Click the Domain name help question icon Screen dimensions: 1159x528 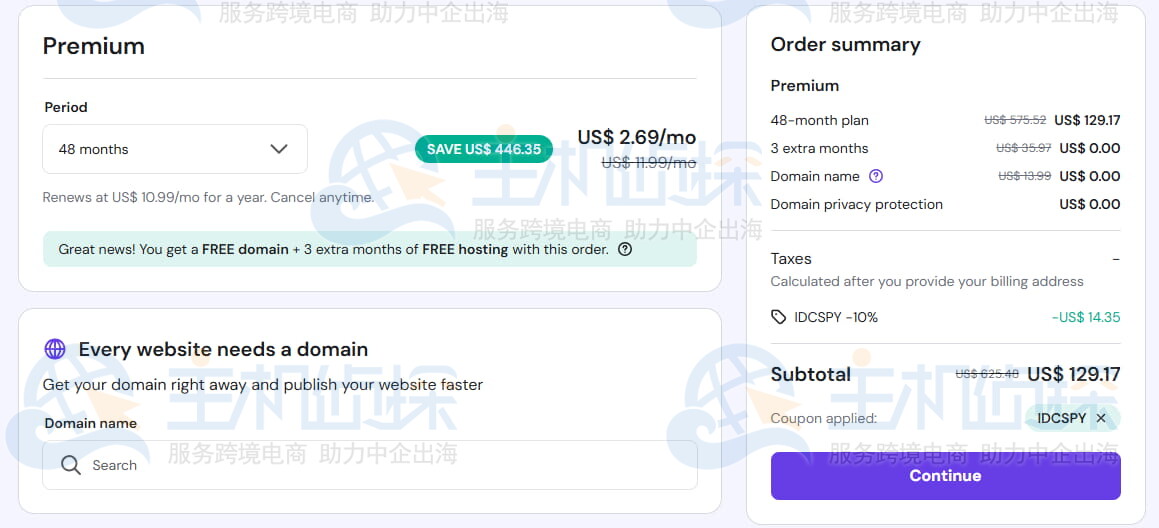pos(876,176)
